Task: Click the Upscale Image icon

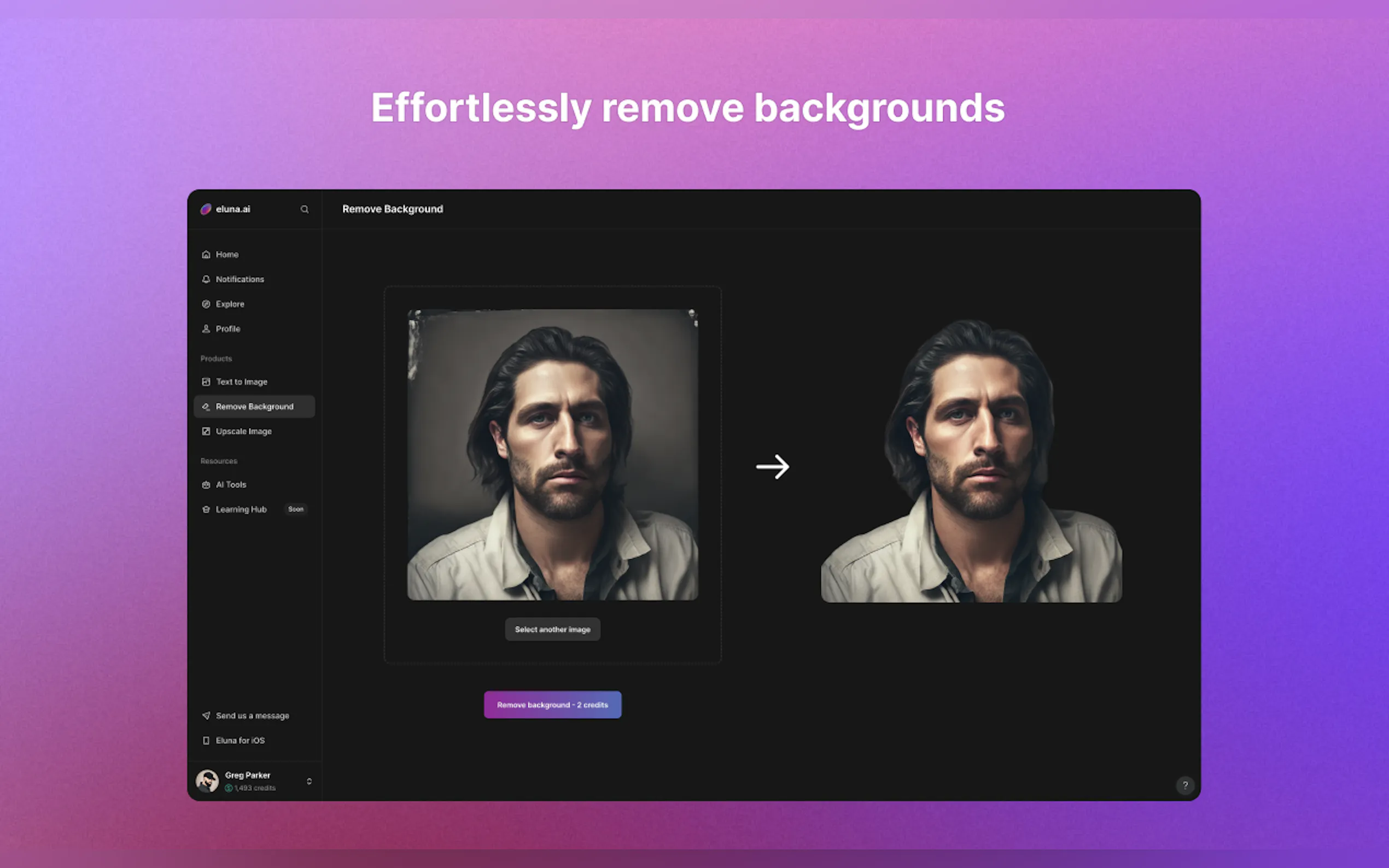Action: pyautogui.click(x=206, y=431)
